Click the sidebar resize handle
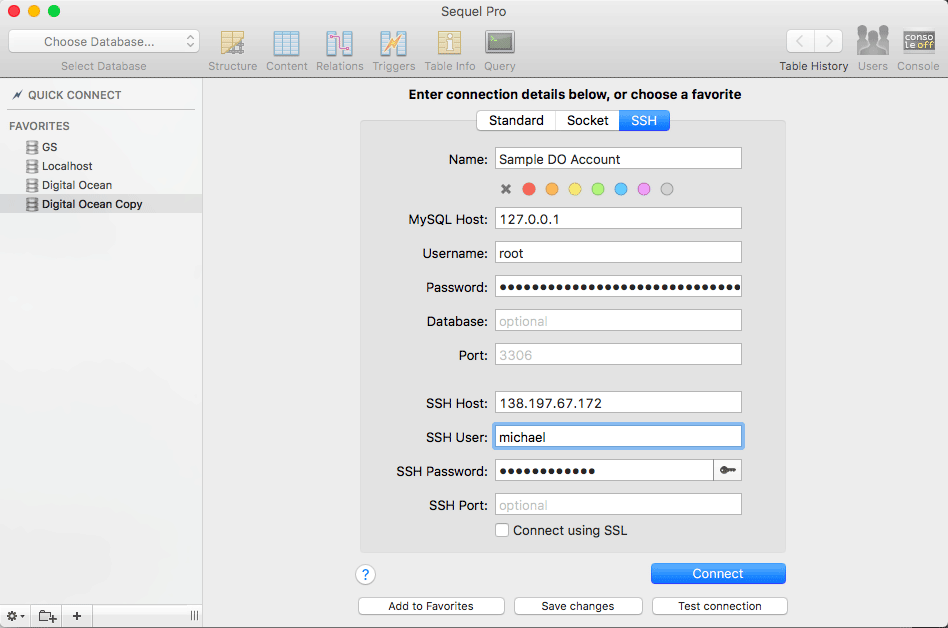Viewport: 948px width, 628px height. 194,616
